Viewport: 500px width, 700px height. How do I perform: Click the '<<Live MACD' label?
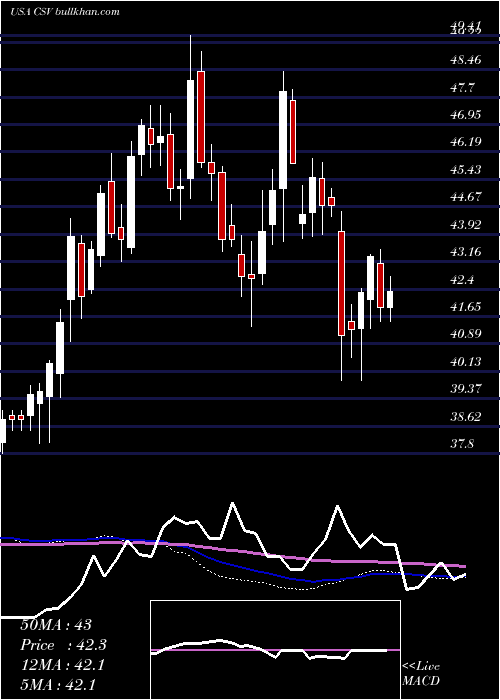click(421, 673)
